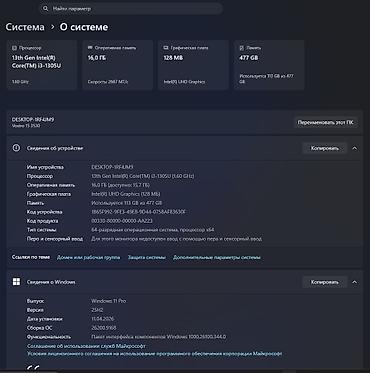Click the 'Vostro 15 3530' model text
The height and width of the screenshot is (373, 370).
point(26,126)
